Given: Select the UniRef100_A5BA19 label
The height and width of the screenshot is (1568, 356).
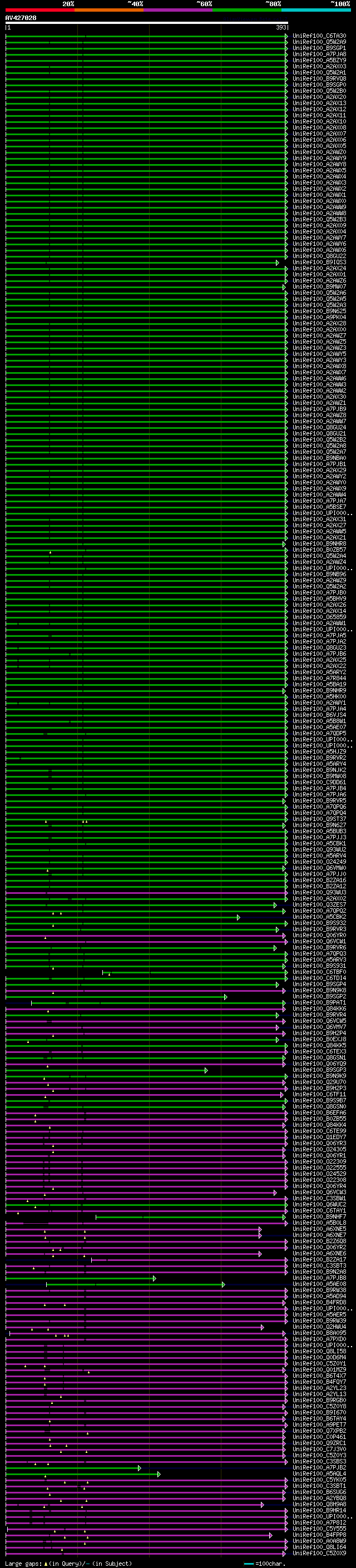Looking at the screenshot, I should point(319,684).
